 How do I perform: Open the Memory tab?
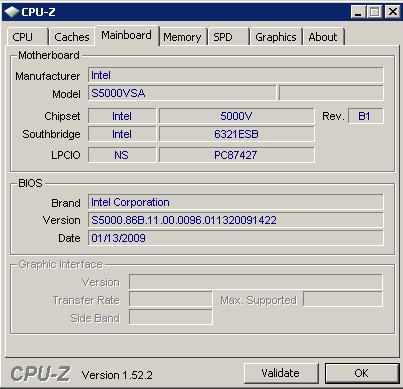[x=182, y=37]
